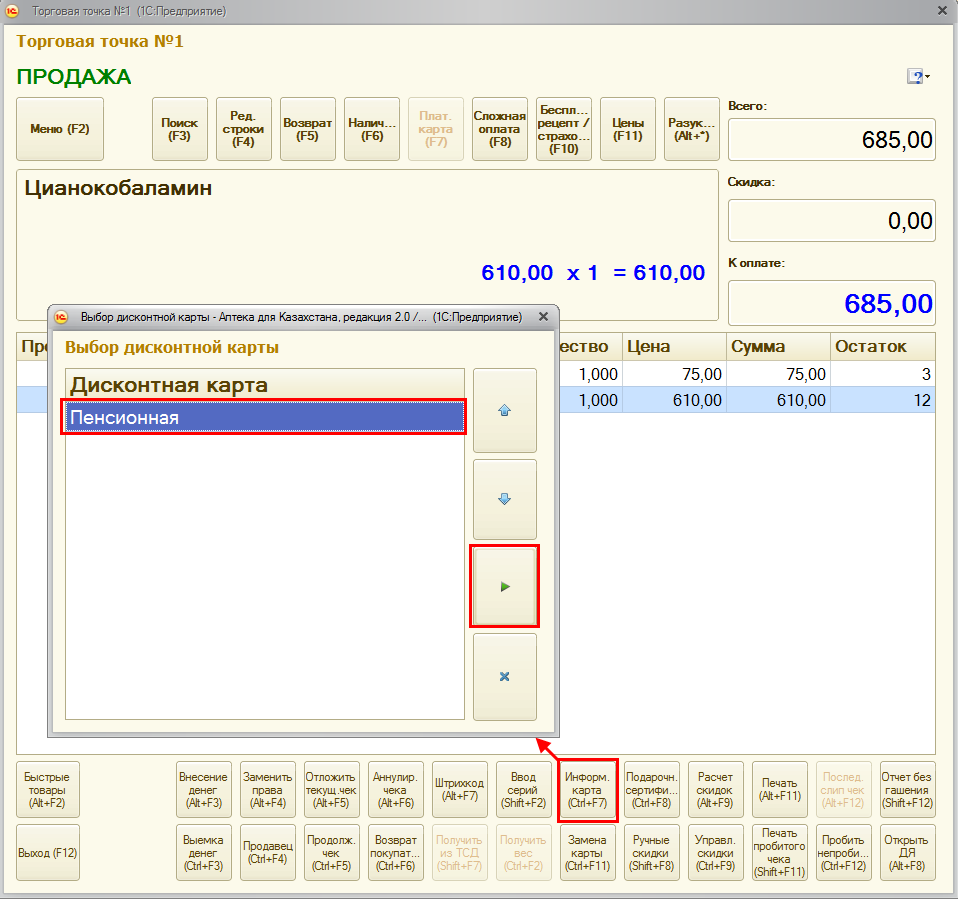Open Быстрые товары (Alt+F2)
The image size is (958, 899).
48,790
